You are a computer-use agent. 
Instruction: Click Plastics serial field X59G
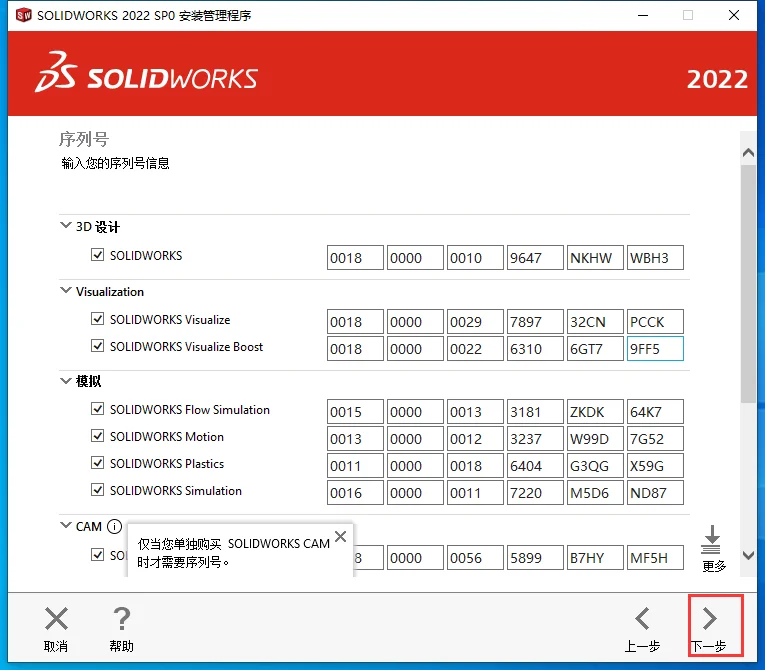[655, 466]
